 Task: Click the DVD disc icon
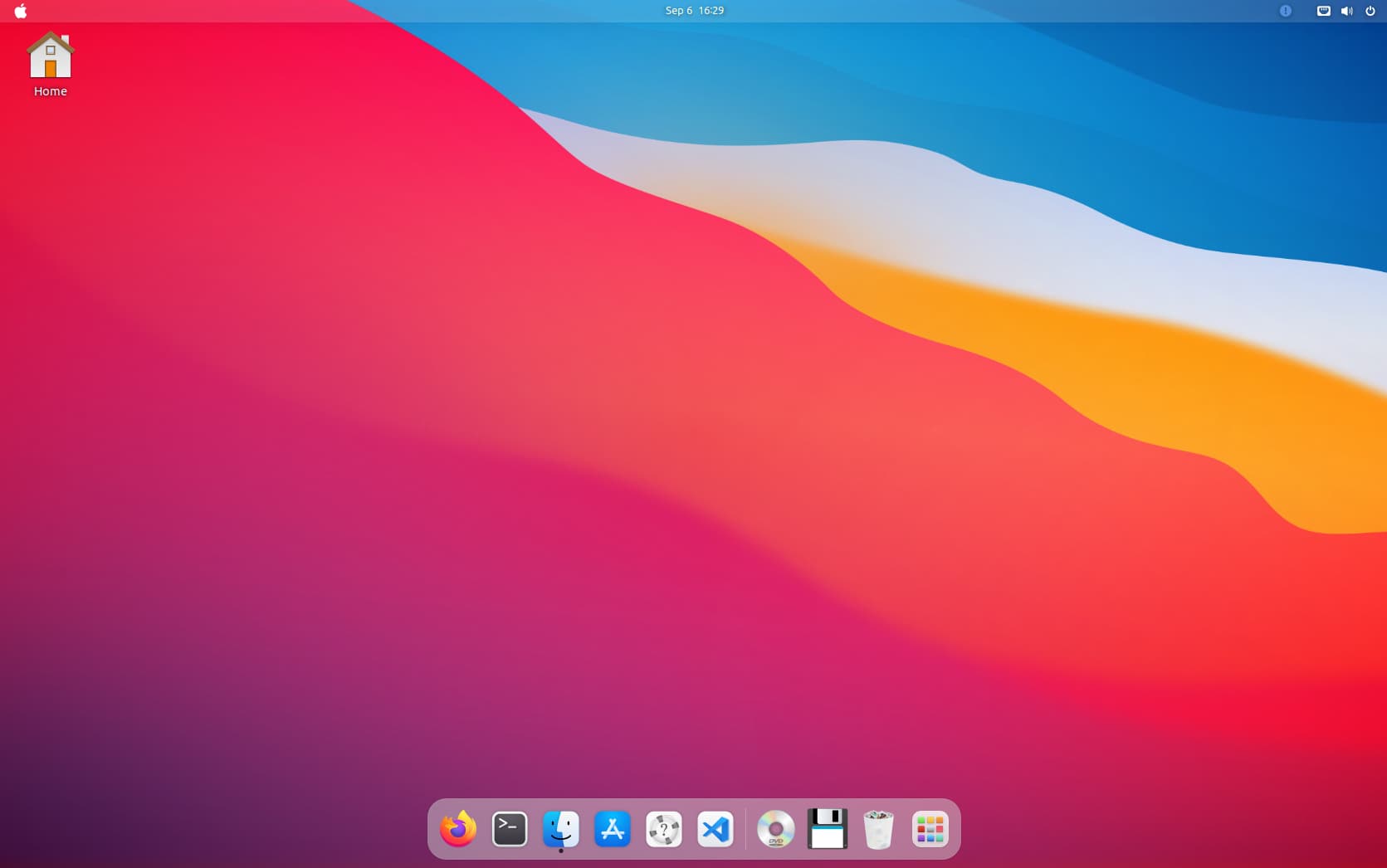[x=776, y=829]
